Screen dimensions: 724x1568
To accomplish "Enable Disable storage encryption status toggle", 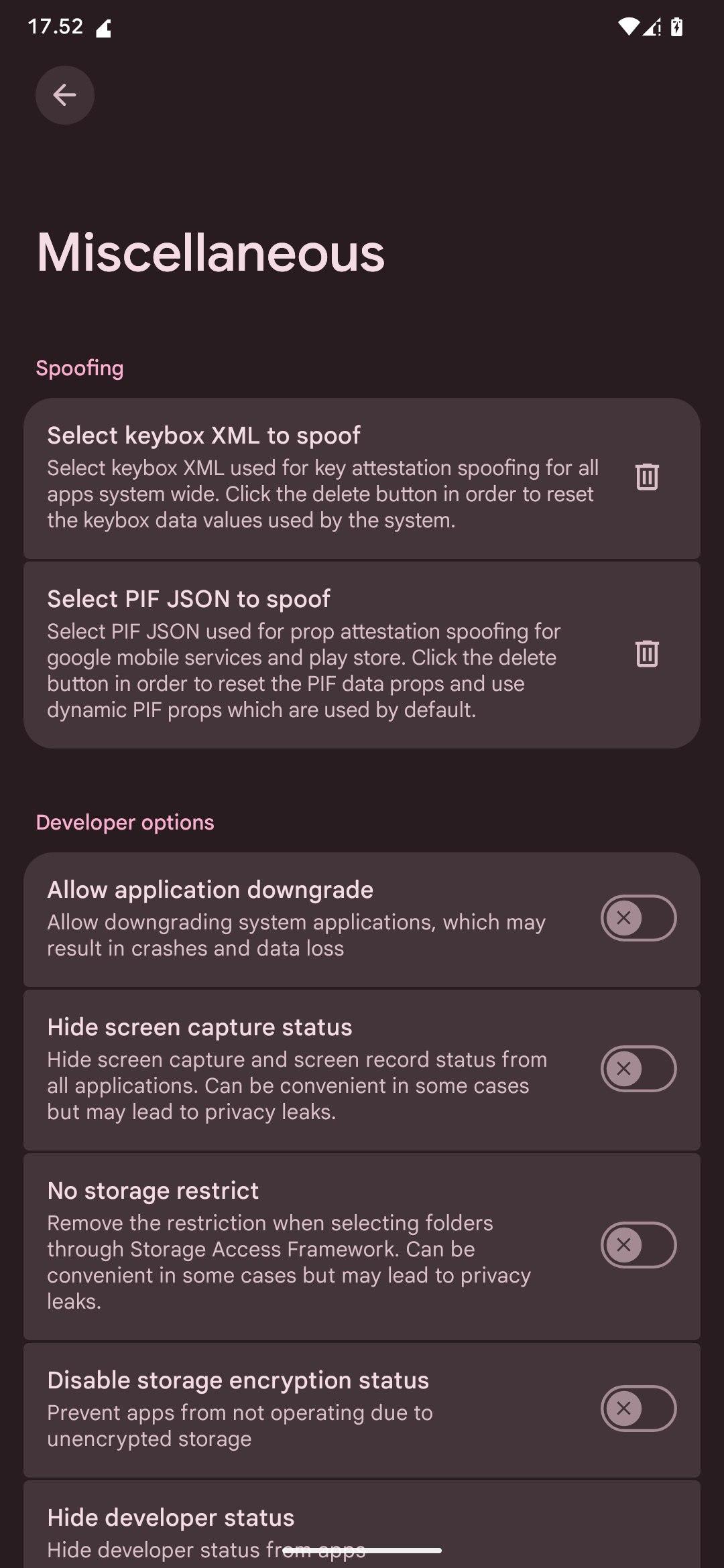I will tap(638, 1409).
